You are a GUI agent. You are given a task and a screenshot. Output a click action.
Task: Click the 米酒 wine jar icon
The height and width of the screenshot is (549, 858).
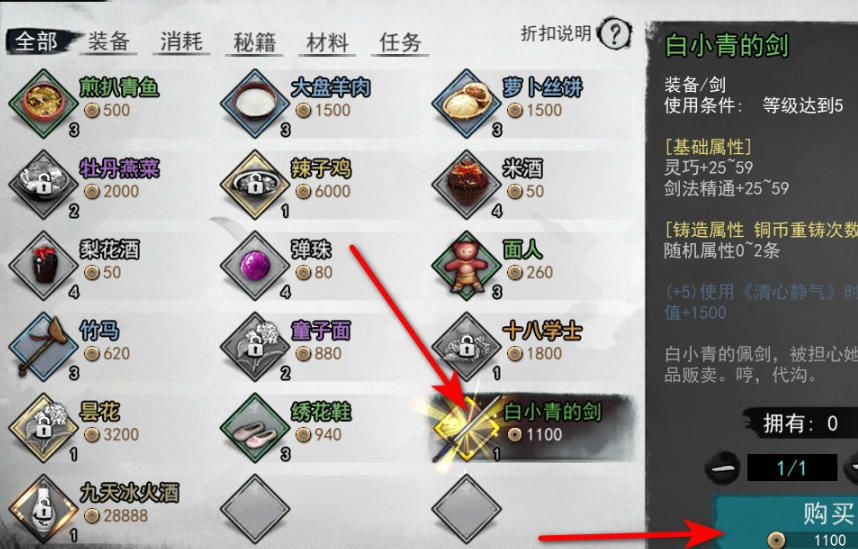[466, 184]
